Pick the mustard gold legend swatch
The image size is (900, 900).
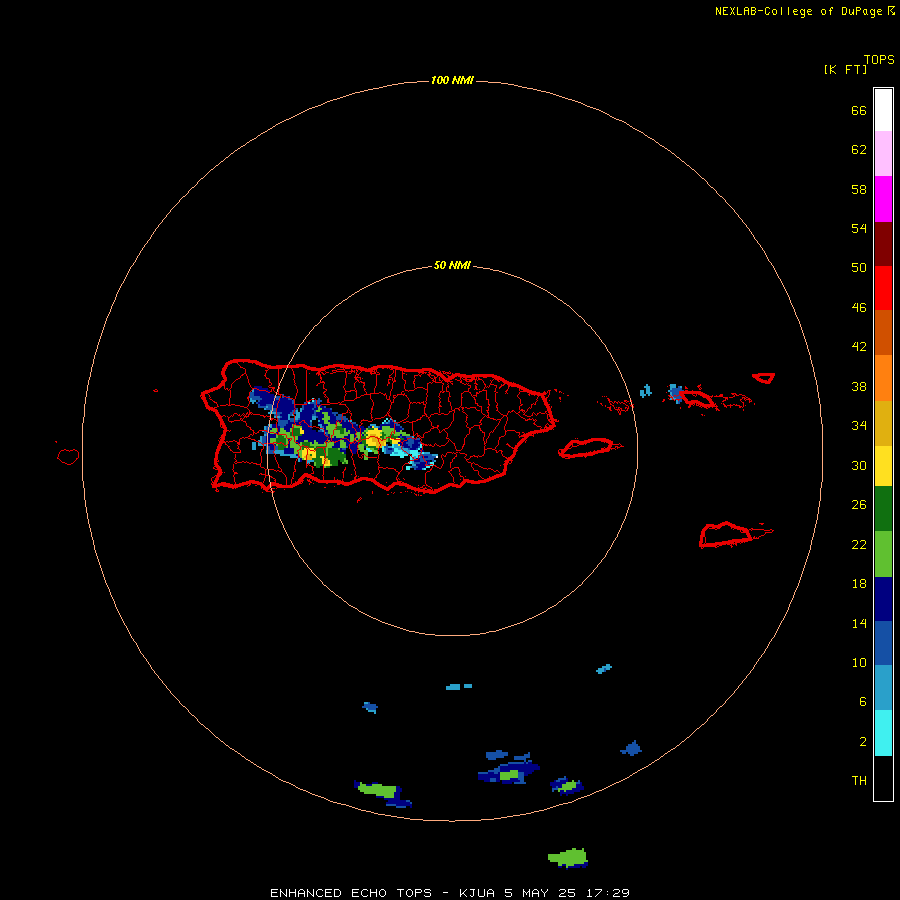883,423
